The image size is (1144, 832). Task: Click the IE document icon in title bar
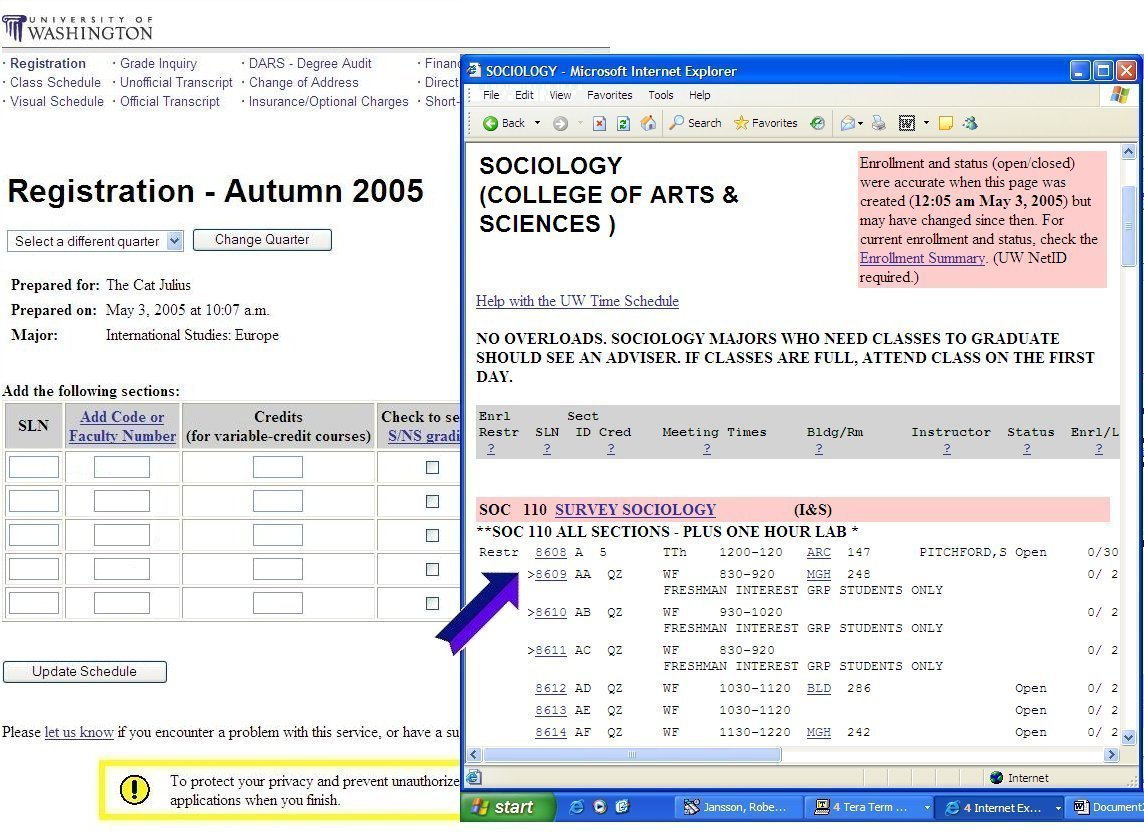474,71
